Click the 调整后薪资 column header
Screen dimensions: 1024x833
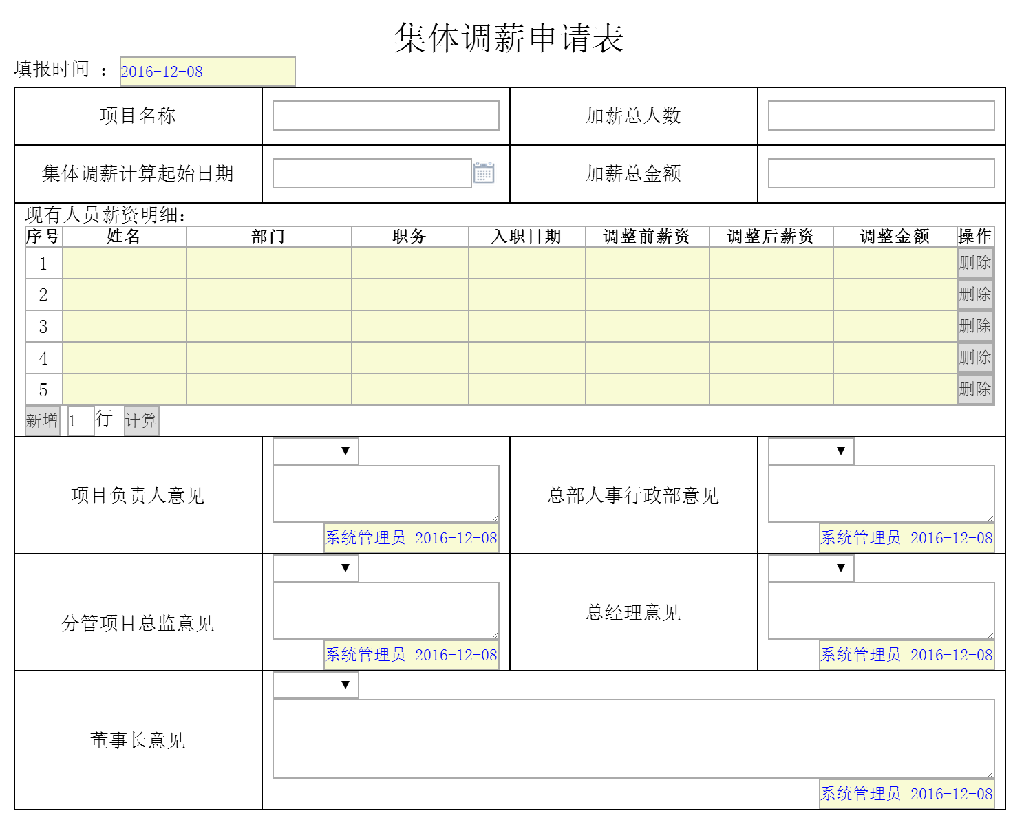point(771,236)
